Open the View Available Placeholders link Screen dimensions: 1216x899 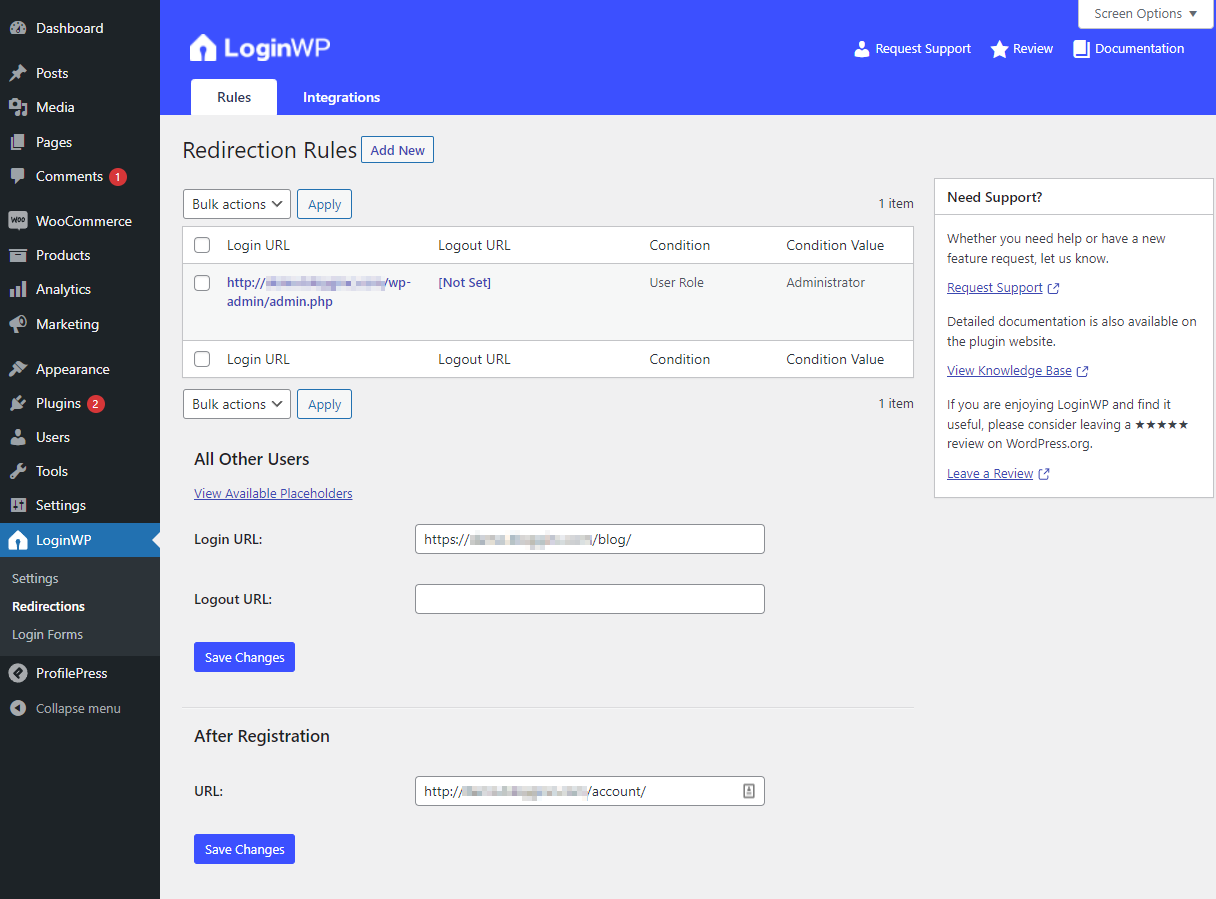coord(273,493)
